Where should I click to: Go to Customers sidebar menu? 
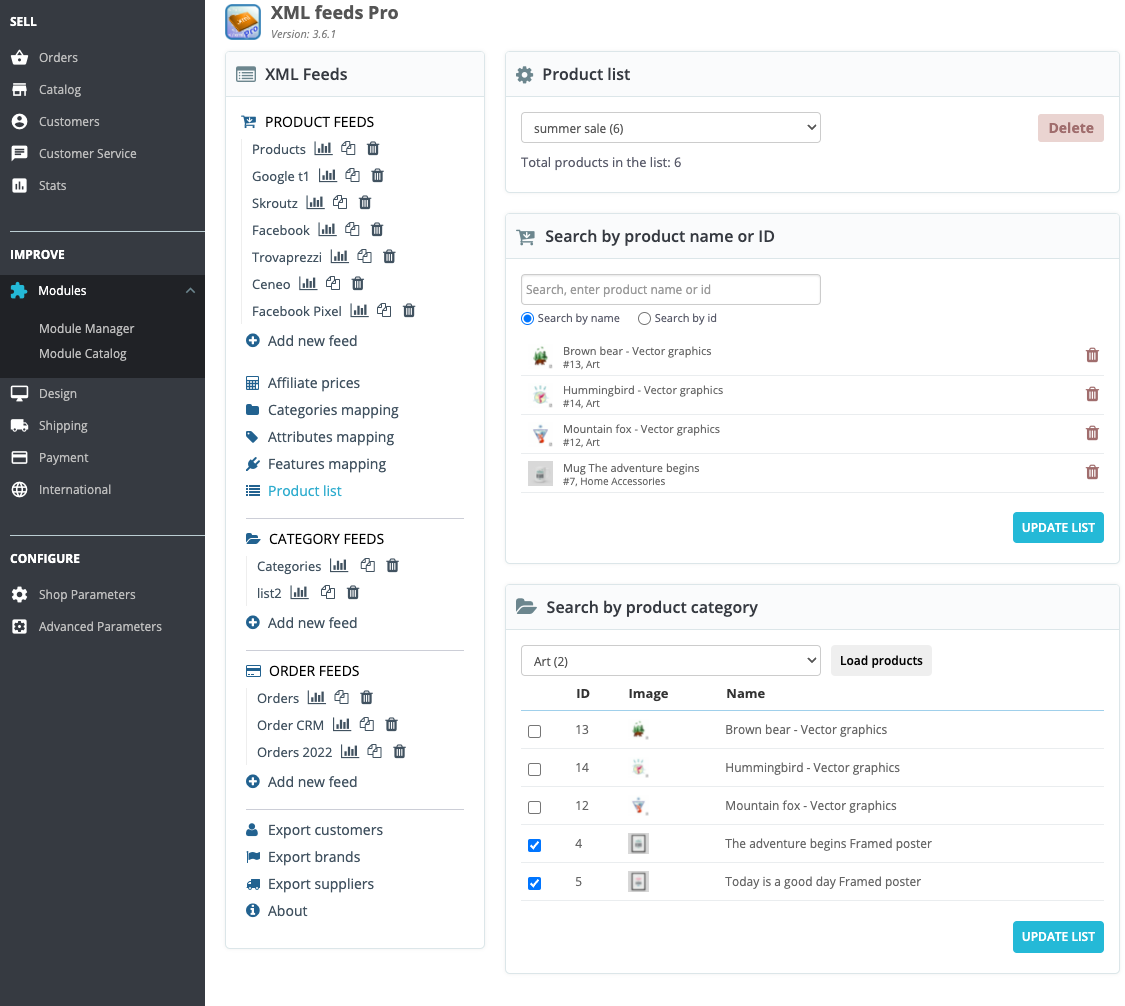tap(69, 121)
